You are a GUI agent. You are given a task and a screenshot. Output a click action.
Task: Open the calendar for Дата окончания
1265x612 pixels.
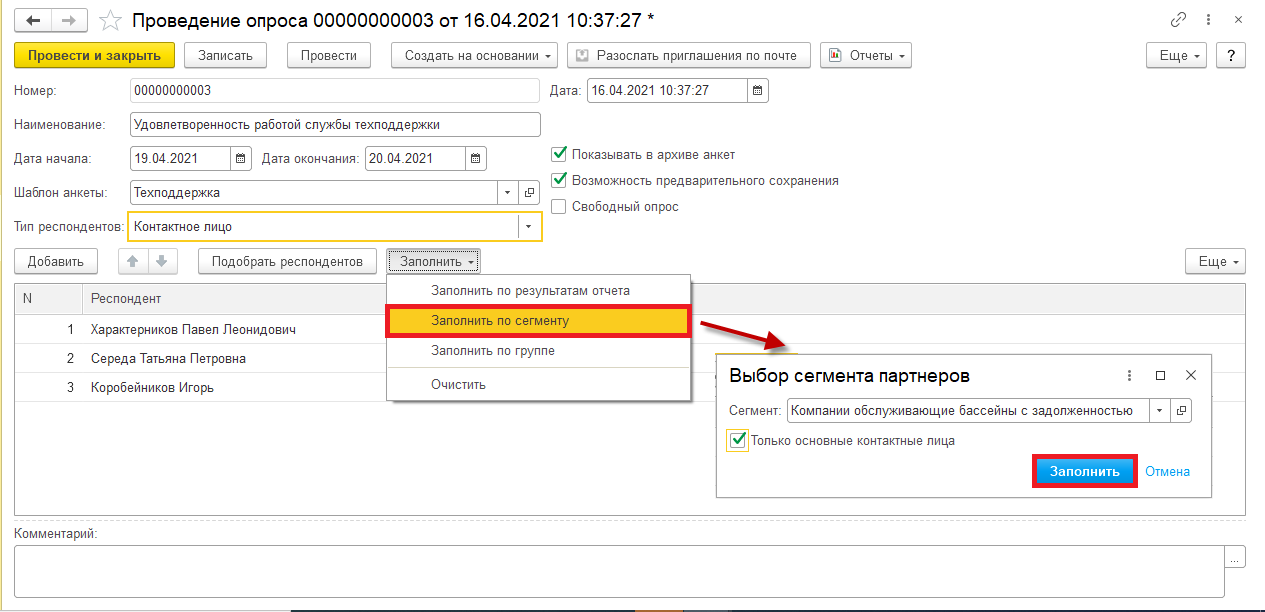point(476,158)
